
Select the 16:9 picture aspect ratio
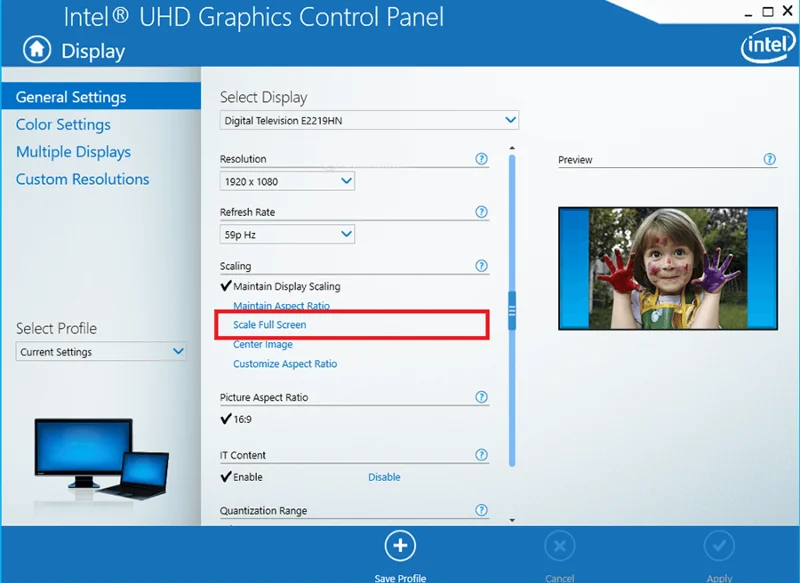(242, 419)
